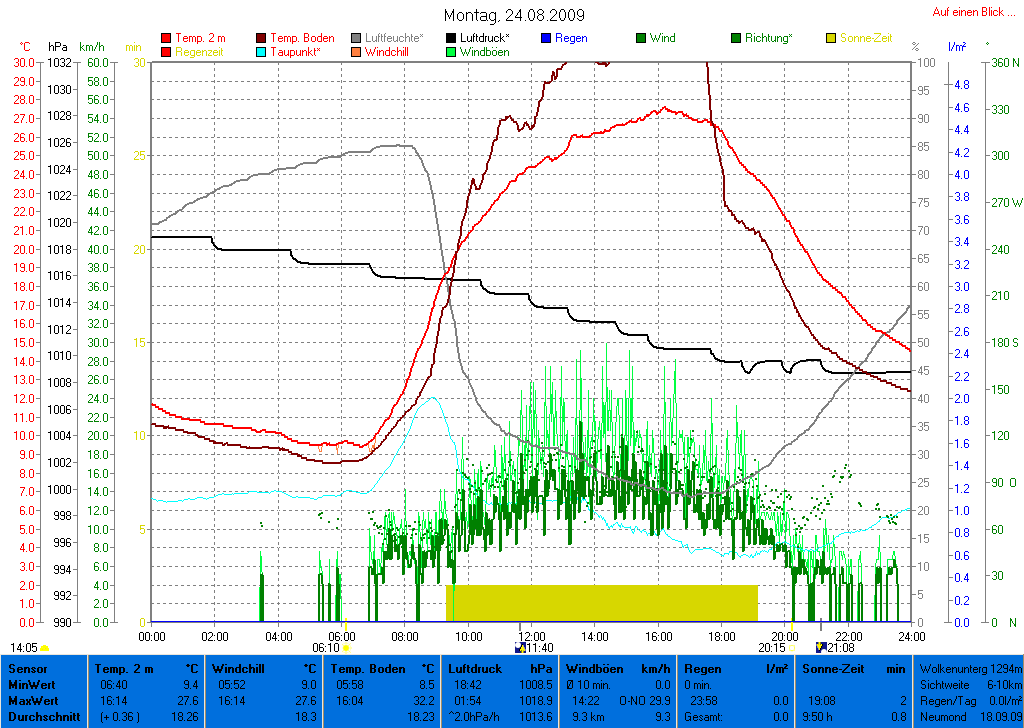1024x728 pixels.
Task: Click the Richtung legend square
Action: point(736,38)
